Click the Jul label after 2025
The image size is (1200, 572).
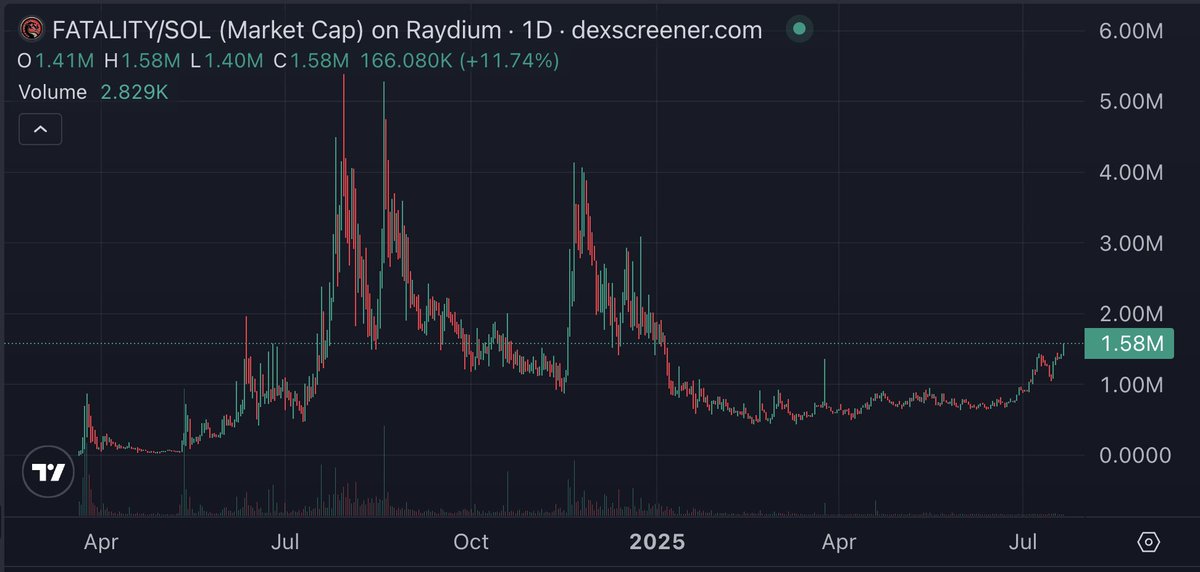[x=1022, y=543]
